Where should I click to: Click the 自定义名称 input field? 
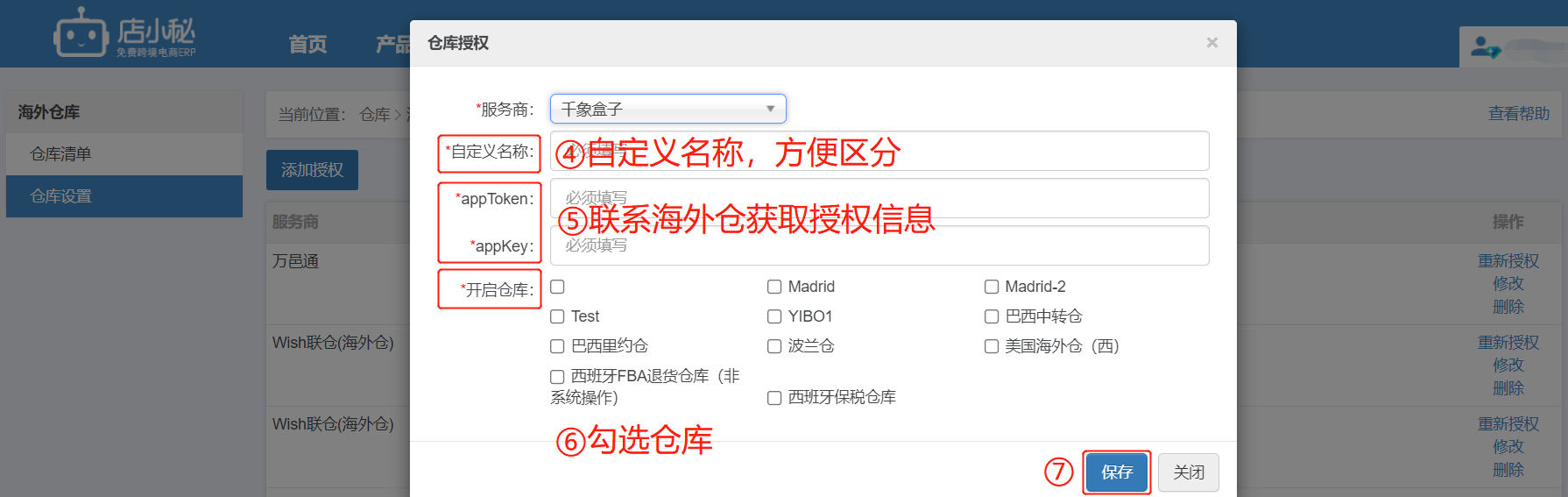[879, 151]
